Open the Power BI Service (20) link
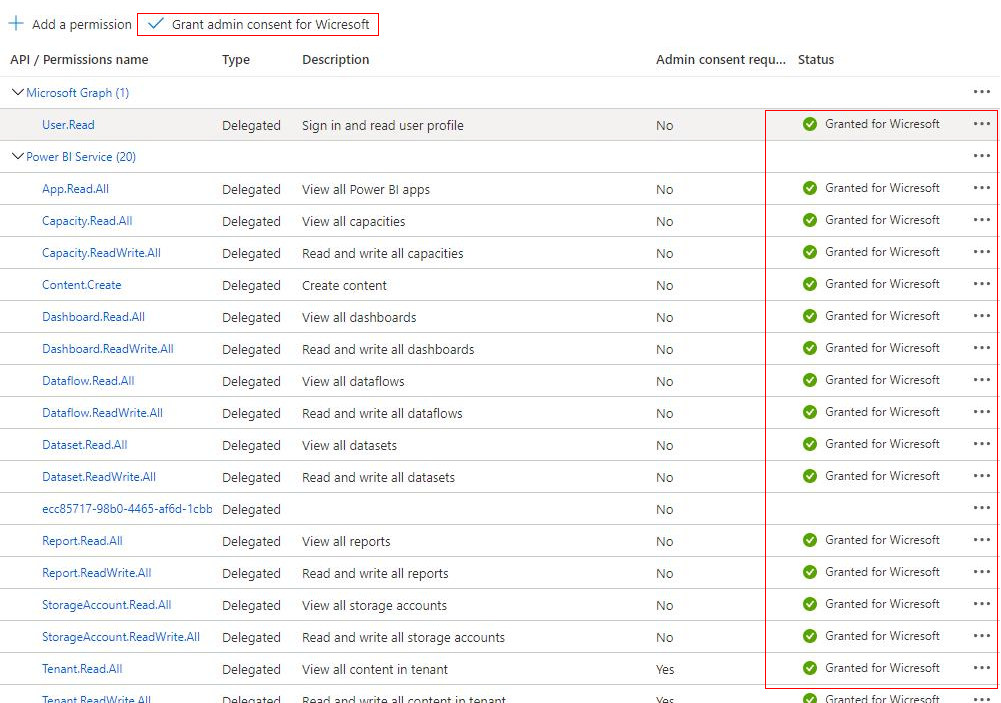The width and height of the screenshot is (1001, 703). pos(81,156)
